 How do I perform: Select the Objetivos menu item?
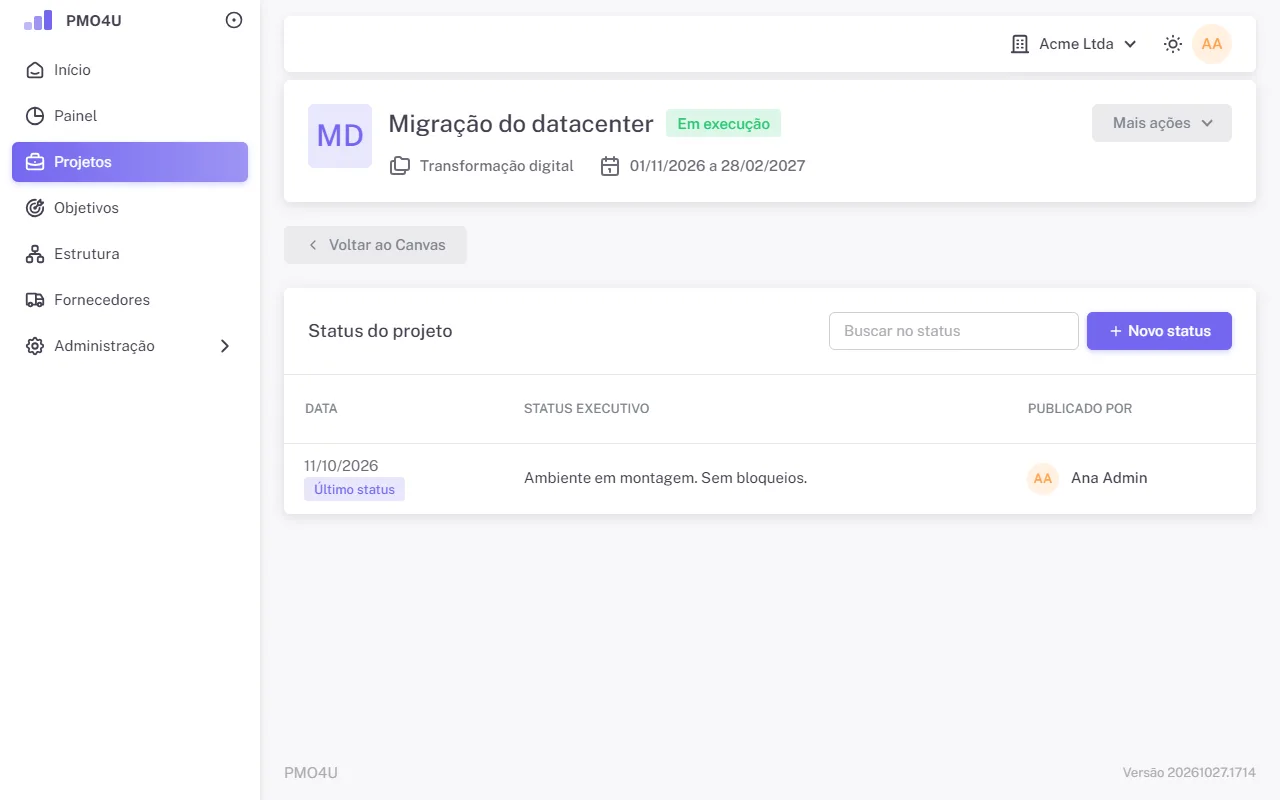coord(130,208)
